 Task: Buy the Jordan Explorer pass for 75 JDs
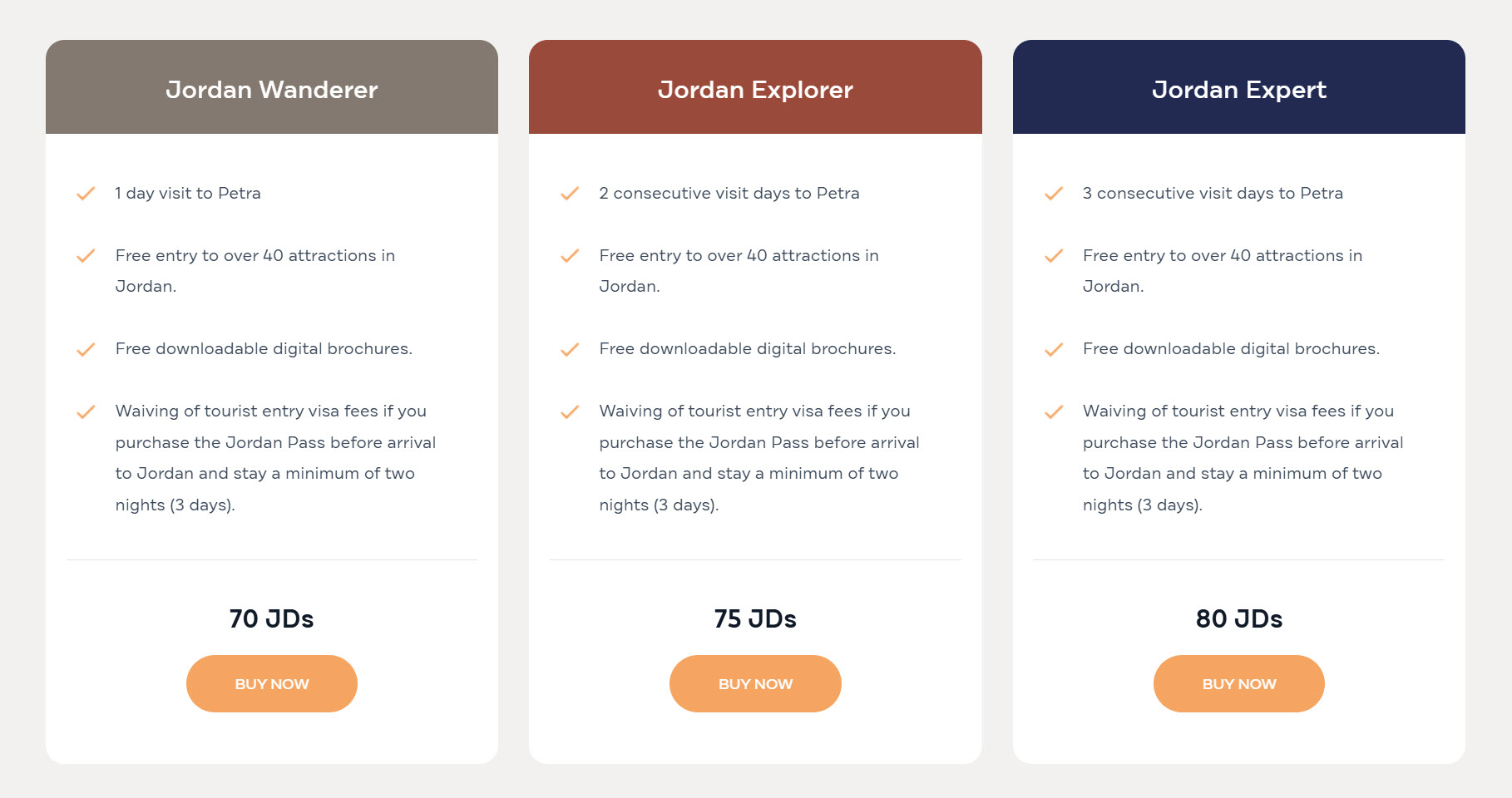click(755, 683)
